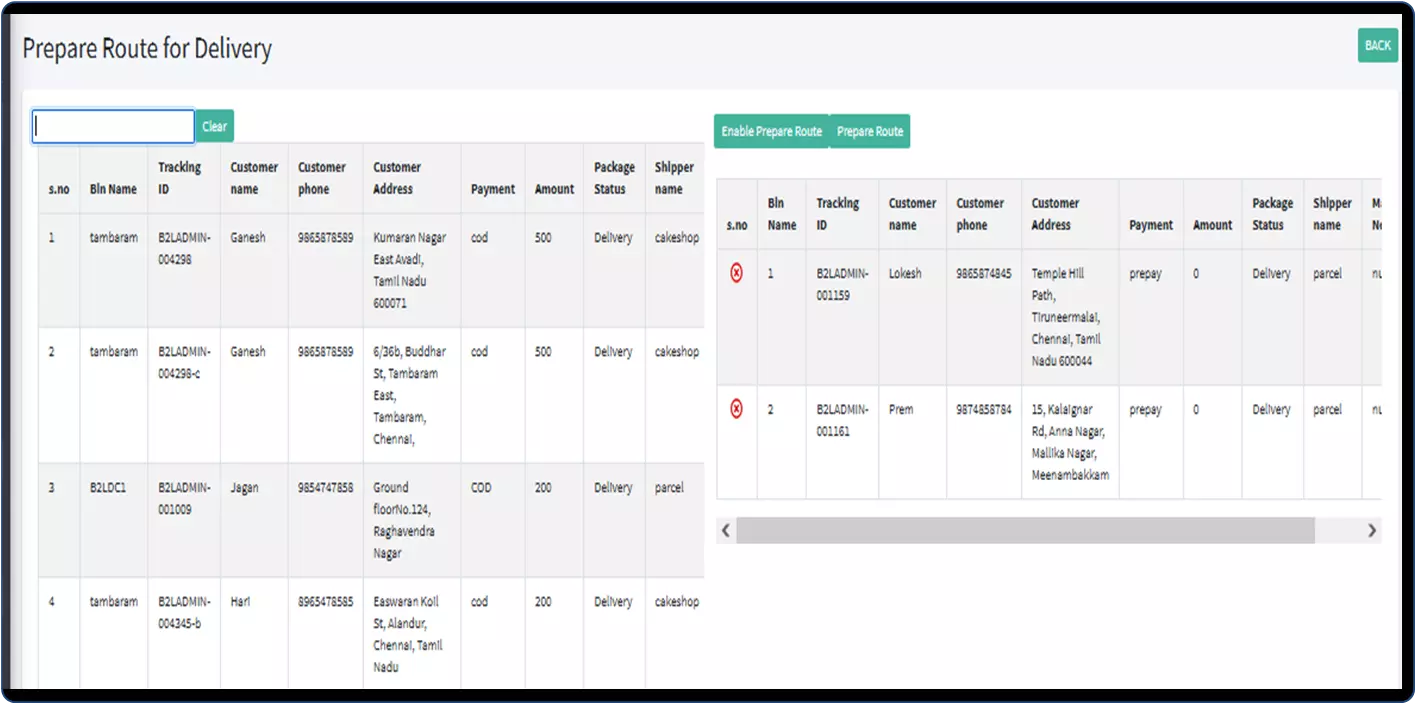This screenshot has width=1416, height=704.
Task: Select tracking ID B2LADMIN-004345-b row
Action: (184, 612)
